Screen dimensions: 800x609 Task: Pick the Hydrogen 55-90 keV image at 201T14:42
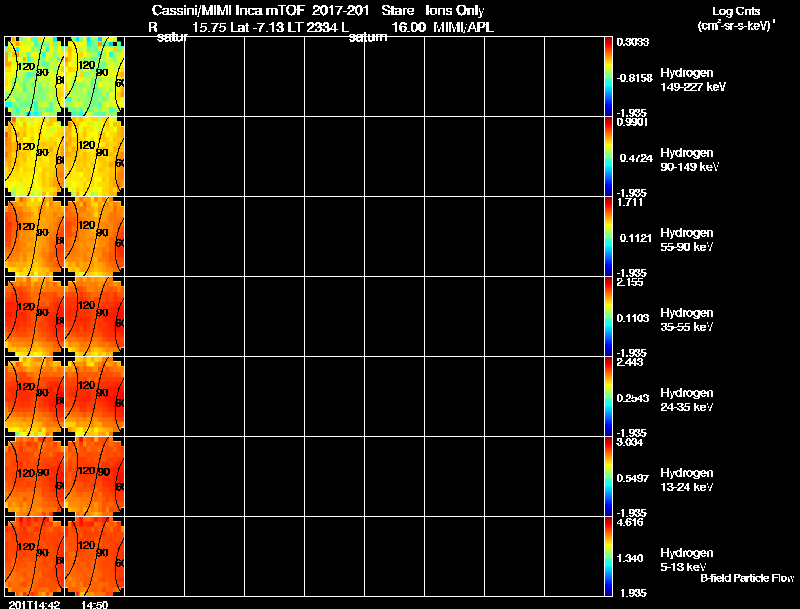coord(35,237)
